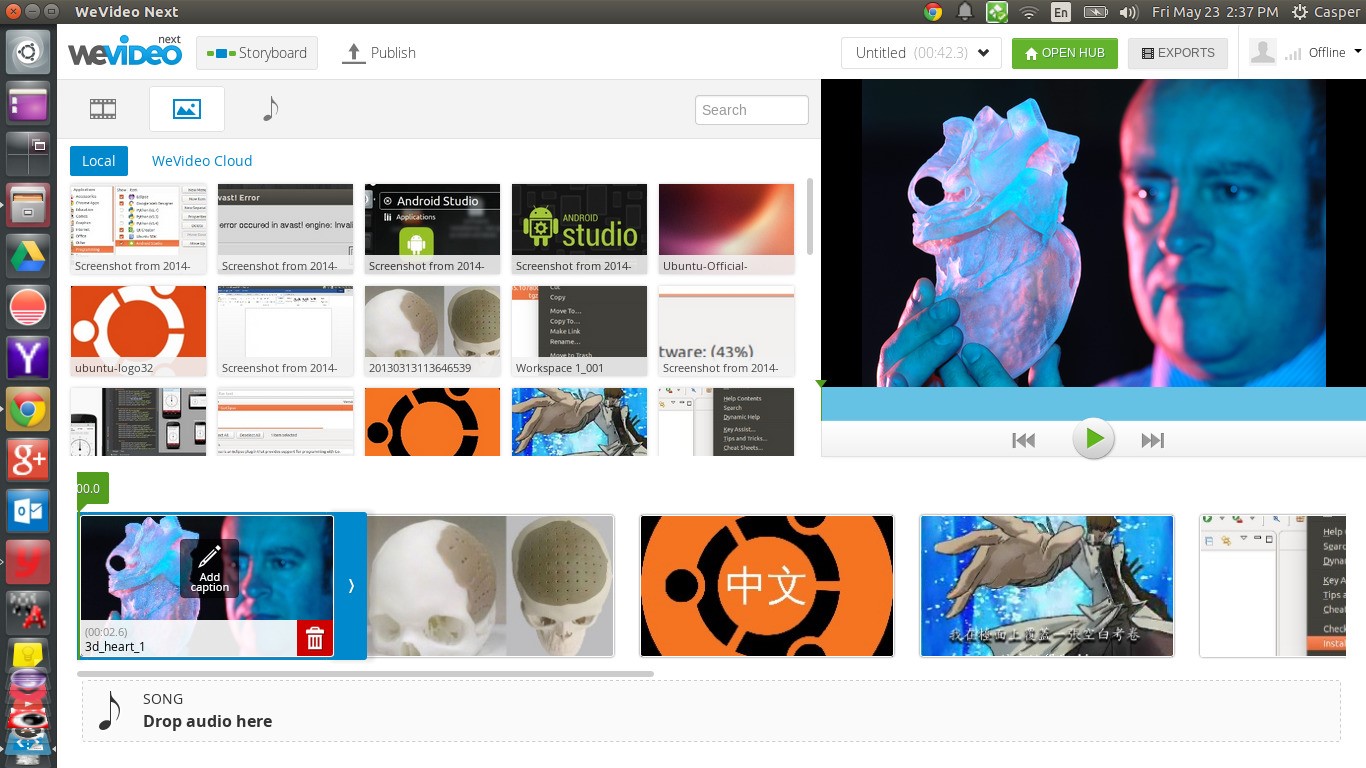Select the Ubuntu-Official- image thumbnail
This screenshot has height=768, width=1366.
[726, 229]
